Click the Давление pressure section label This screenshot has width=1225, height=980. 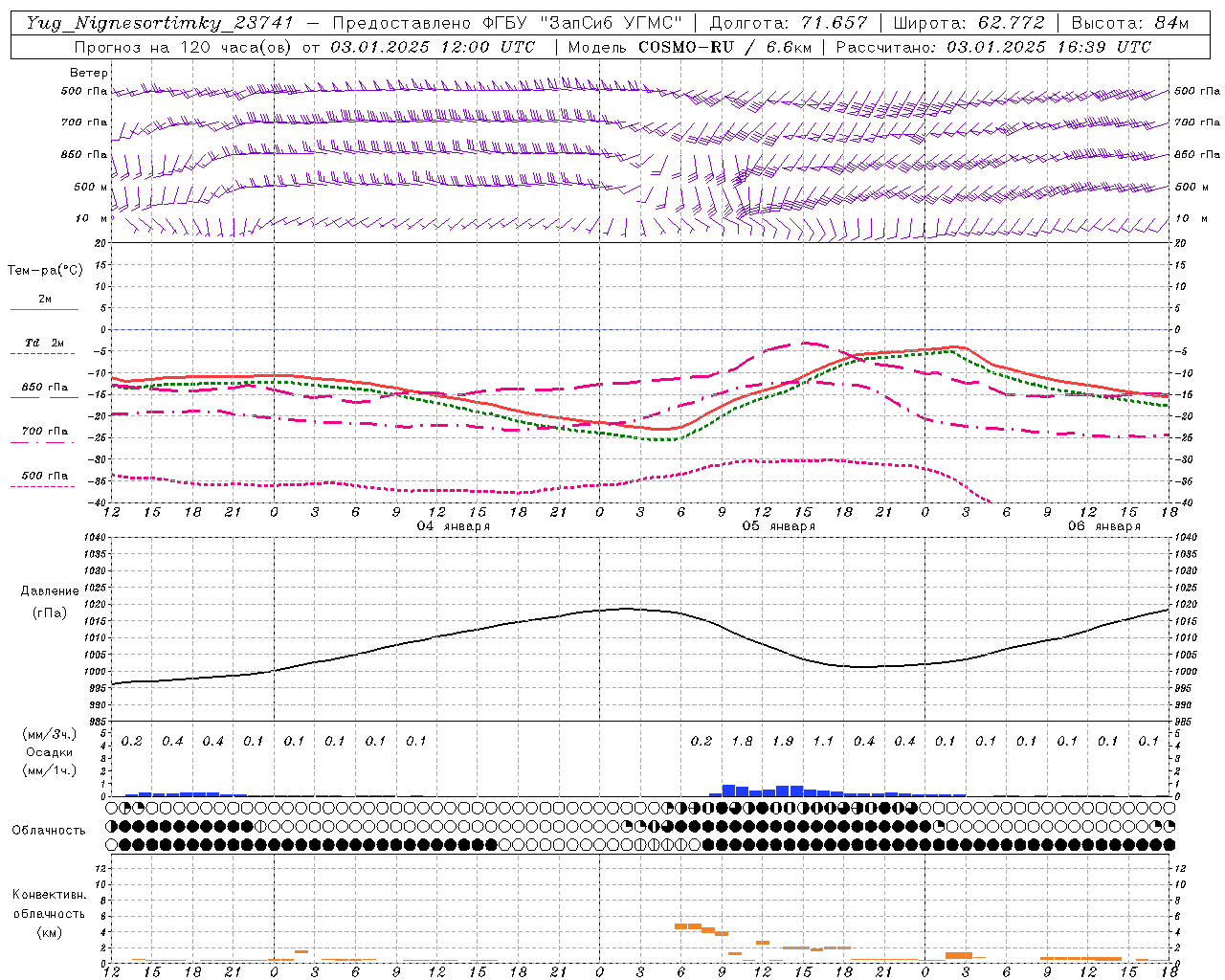click(x=50, y=591)
